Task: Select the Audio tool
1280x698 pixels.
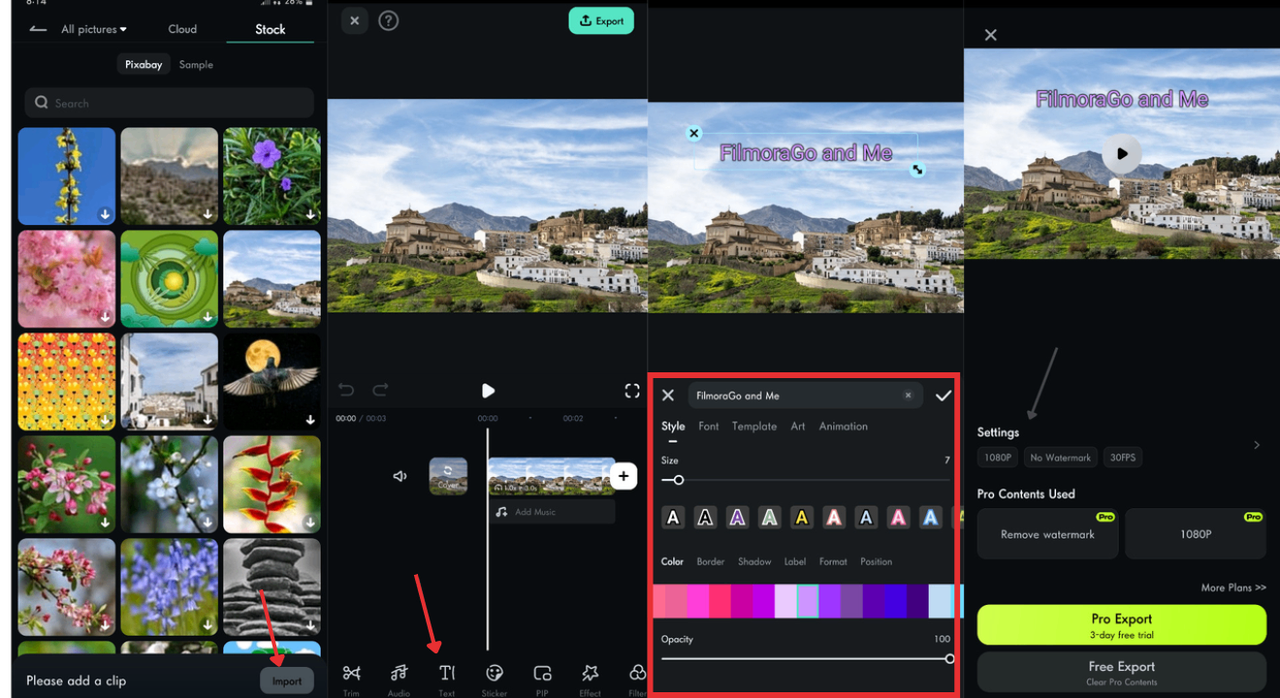Action: click(399, 678)
